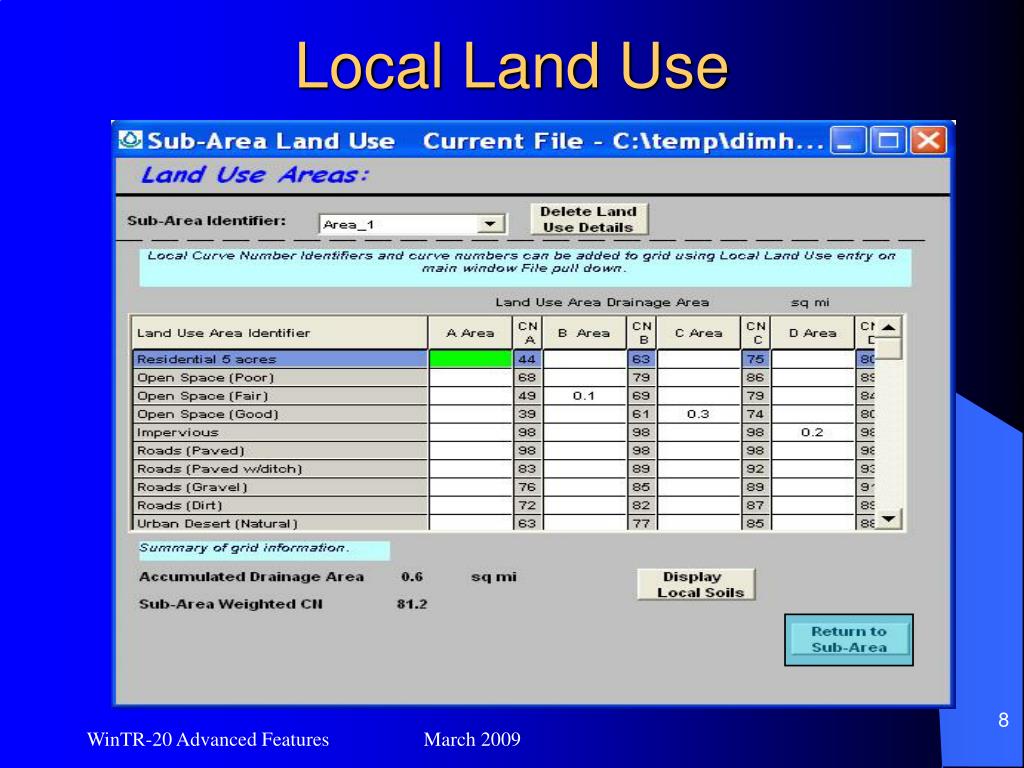Click the CN B value 63
This screenshot has height=768, width=1024.
tap(642, 359)
